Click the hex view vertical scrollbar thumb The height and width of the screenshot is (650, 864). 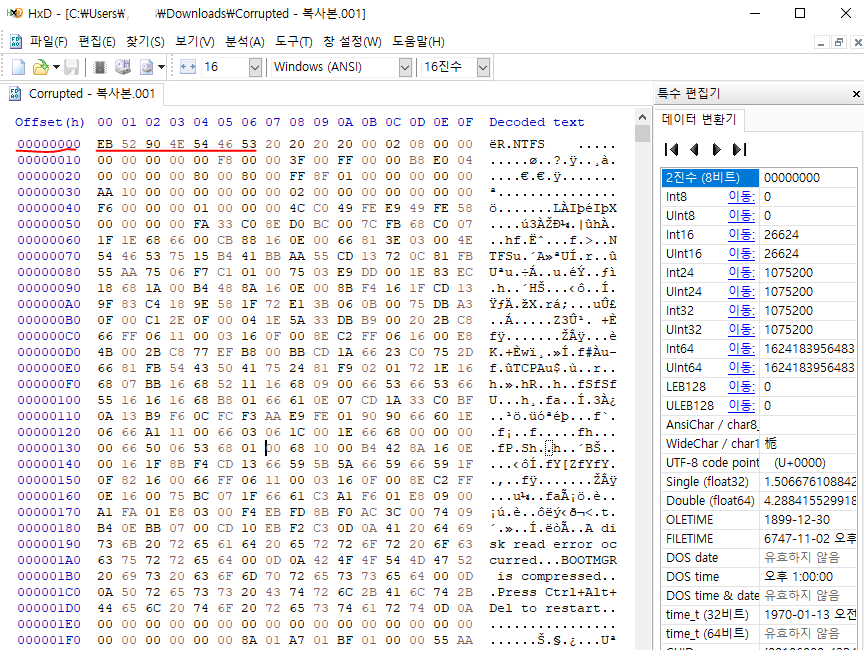coord(642,134)
